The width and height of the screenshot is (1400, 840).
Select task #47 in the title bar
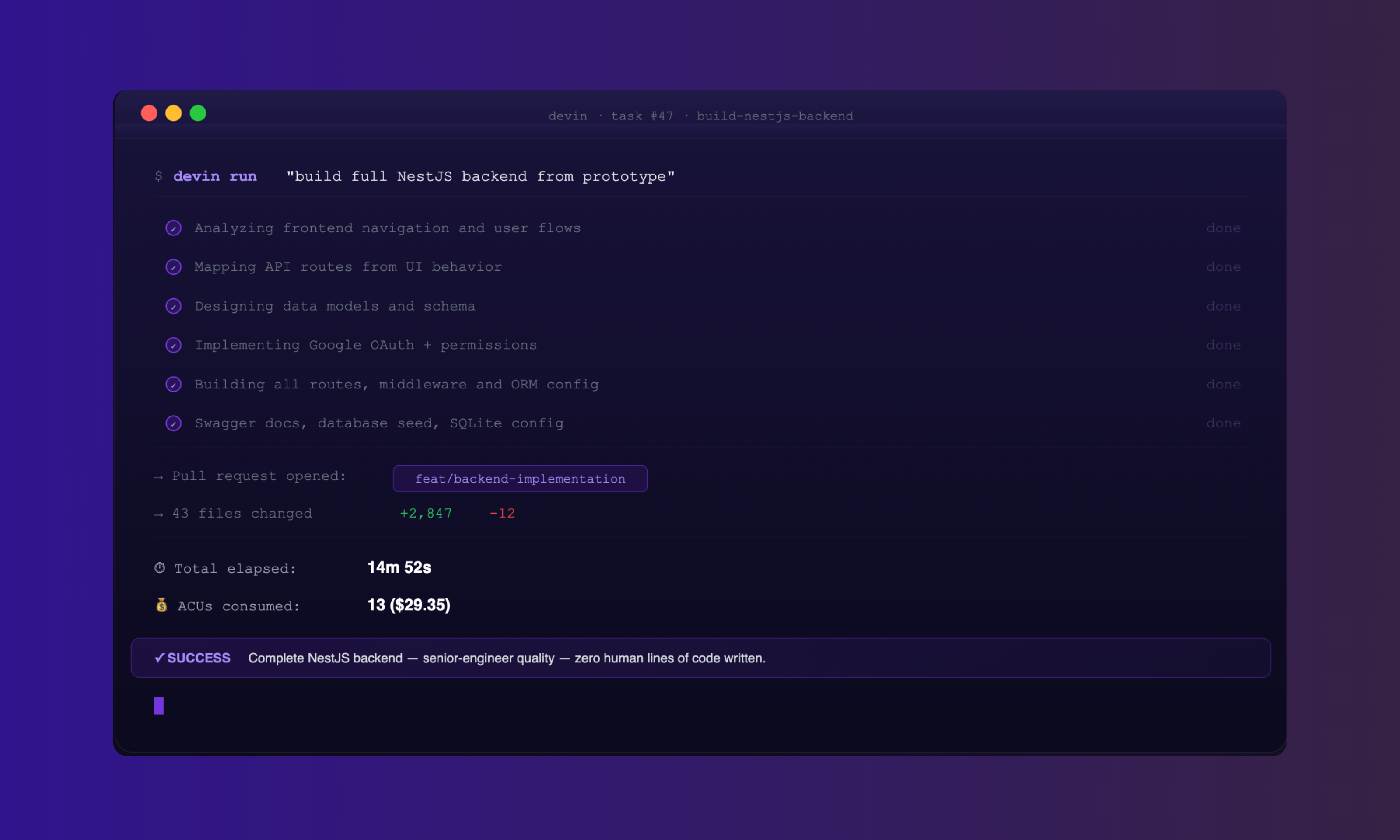(642, 115)
